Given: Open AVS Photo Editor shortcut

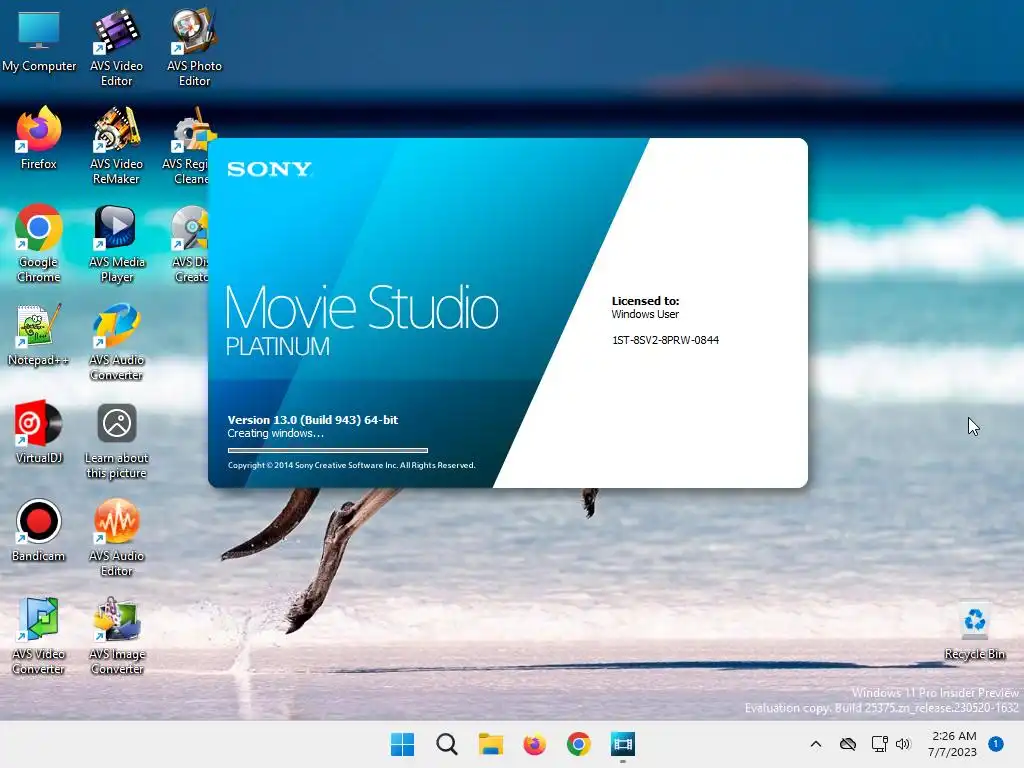Looking at the screenshot, I should pyautogui.click(x=194, y=48).
